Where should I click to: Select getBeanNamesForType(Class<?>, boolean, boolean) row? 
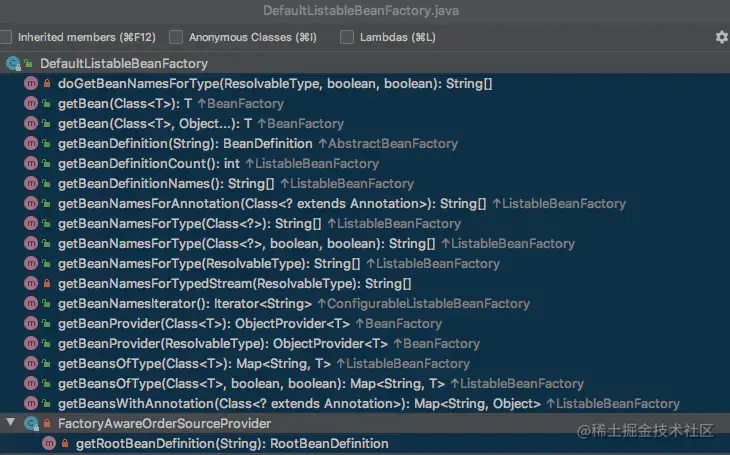pyautogui.click(x=365, y=244)
